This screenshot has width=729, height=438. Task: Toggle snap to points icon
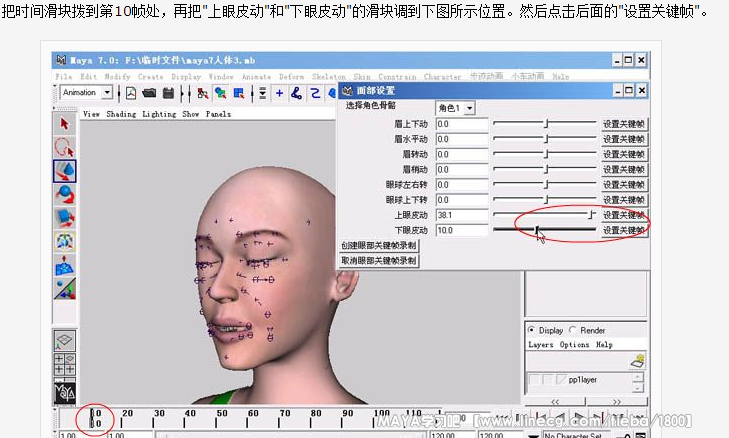(x=316, y=93)
